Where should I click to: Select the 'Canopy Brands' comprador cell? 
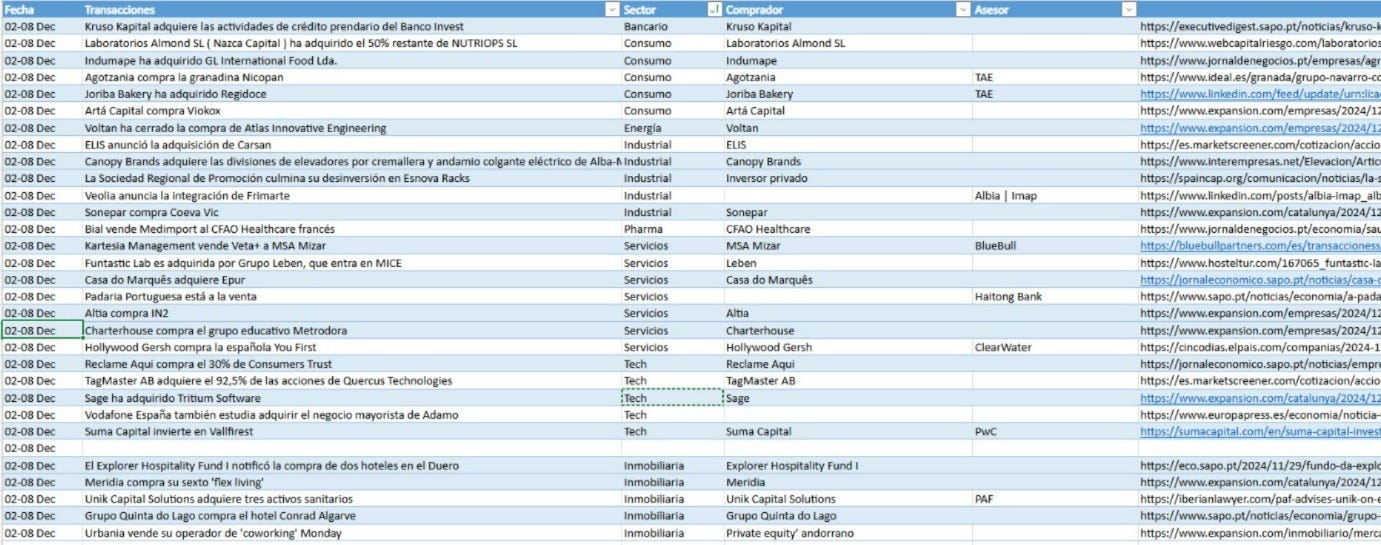point(847,162)
